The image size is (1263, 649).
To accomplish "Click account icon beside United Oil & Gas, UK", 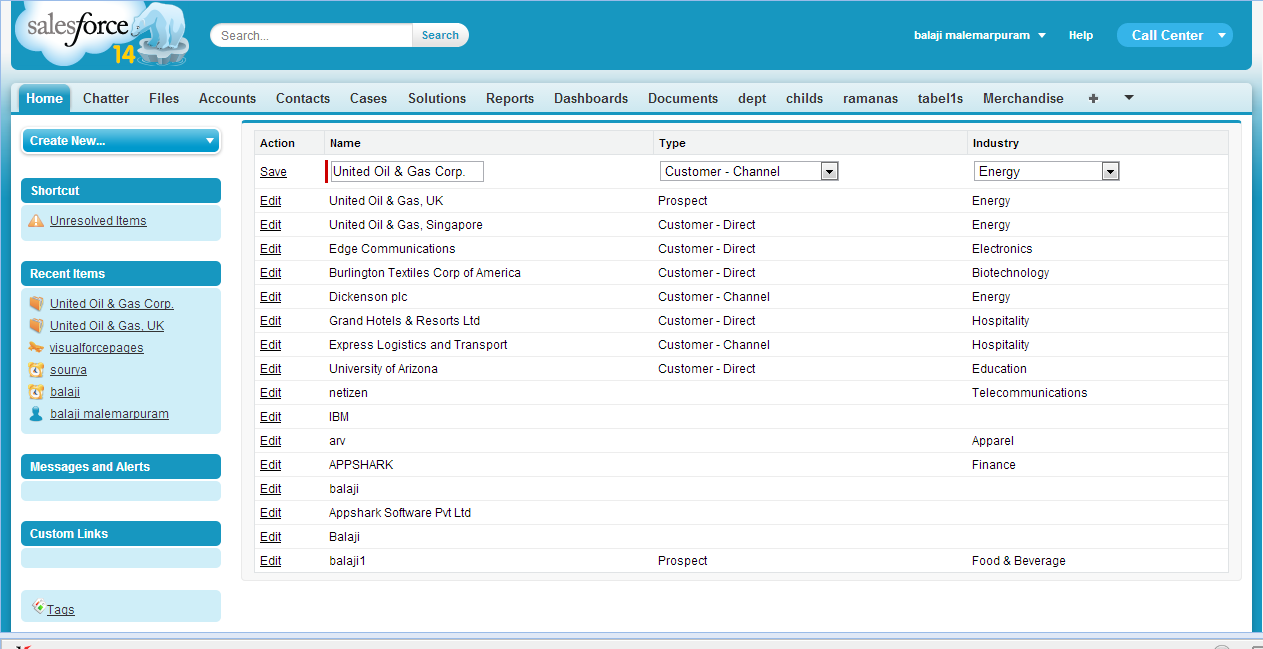I will tap(37, 325).
